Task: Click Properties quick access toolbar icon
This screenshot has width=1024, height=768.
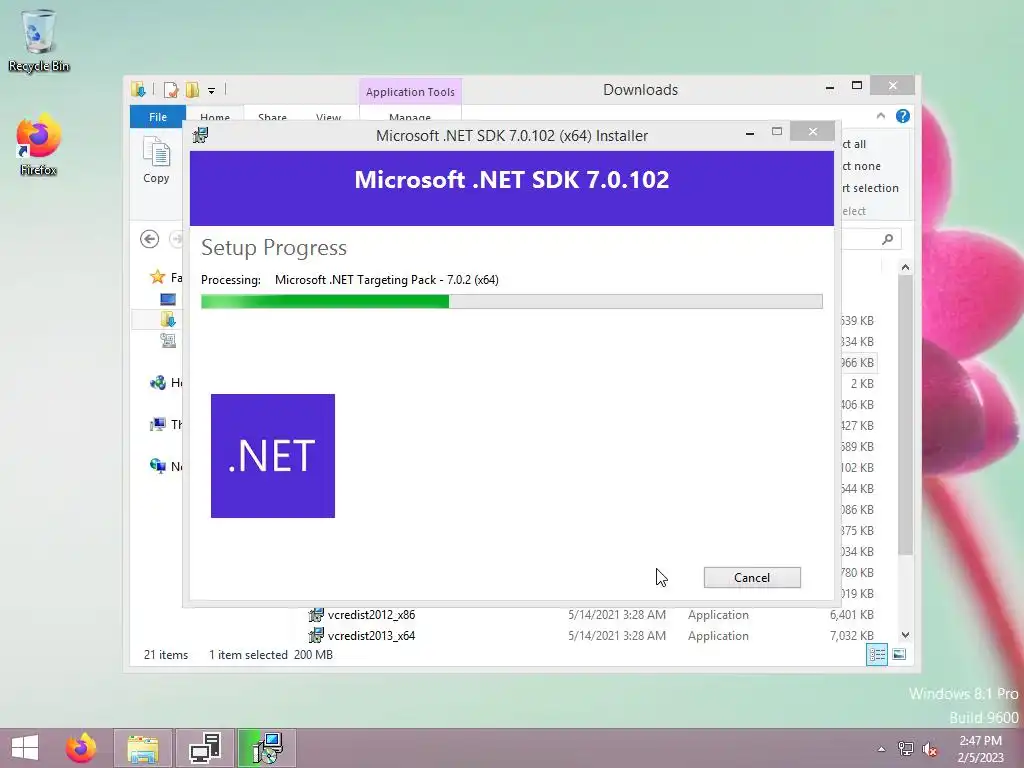Action: (171, 89)
